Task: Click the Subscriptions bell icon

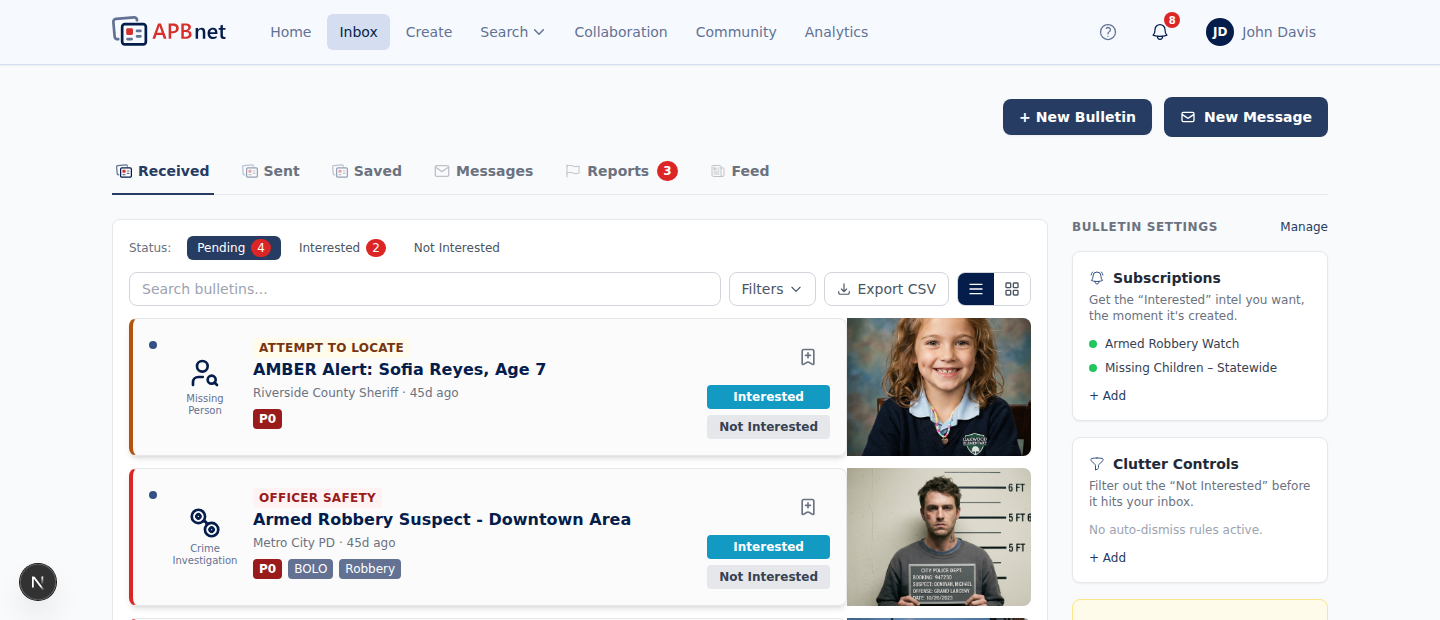Action: [1097, 278]
